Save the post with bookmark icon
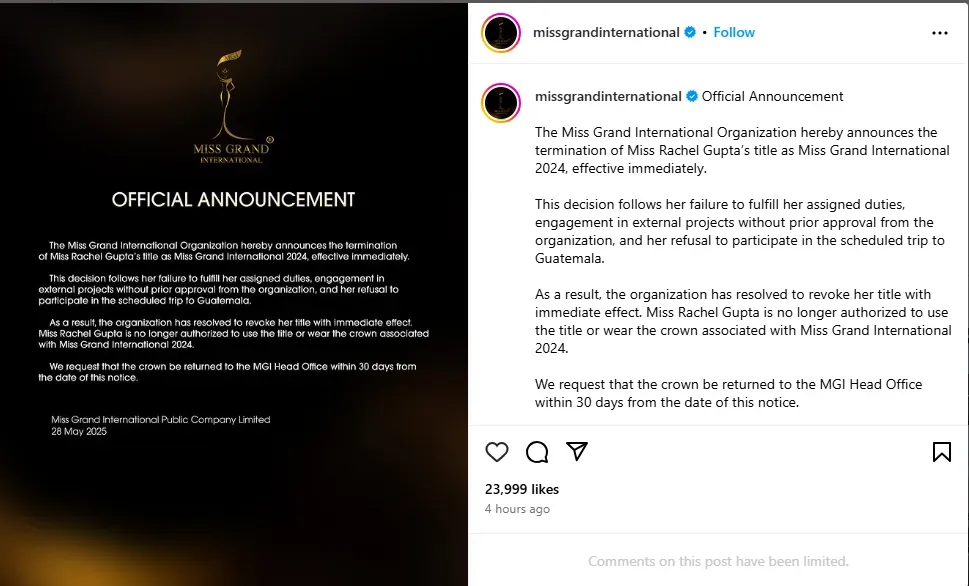The height and width of the screenshot is (586, 969). (941, 452)
